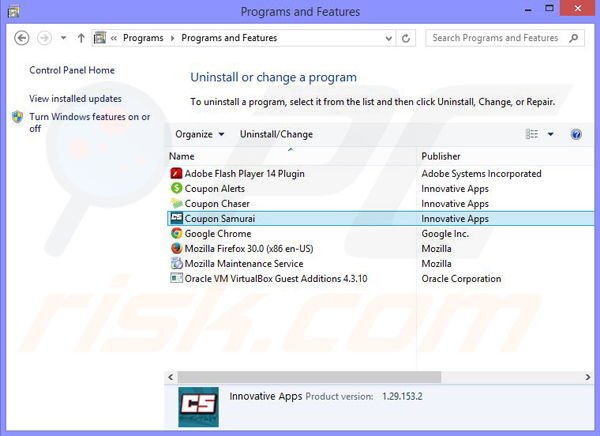600x436 pixels.
Task: Click the Coupon Samurai CS list icon
Action: (176, 218)
